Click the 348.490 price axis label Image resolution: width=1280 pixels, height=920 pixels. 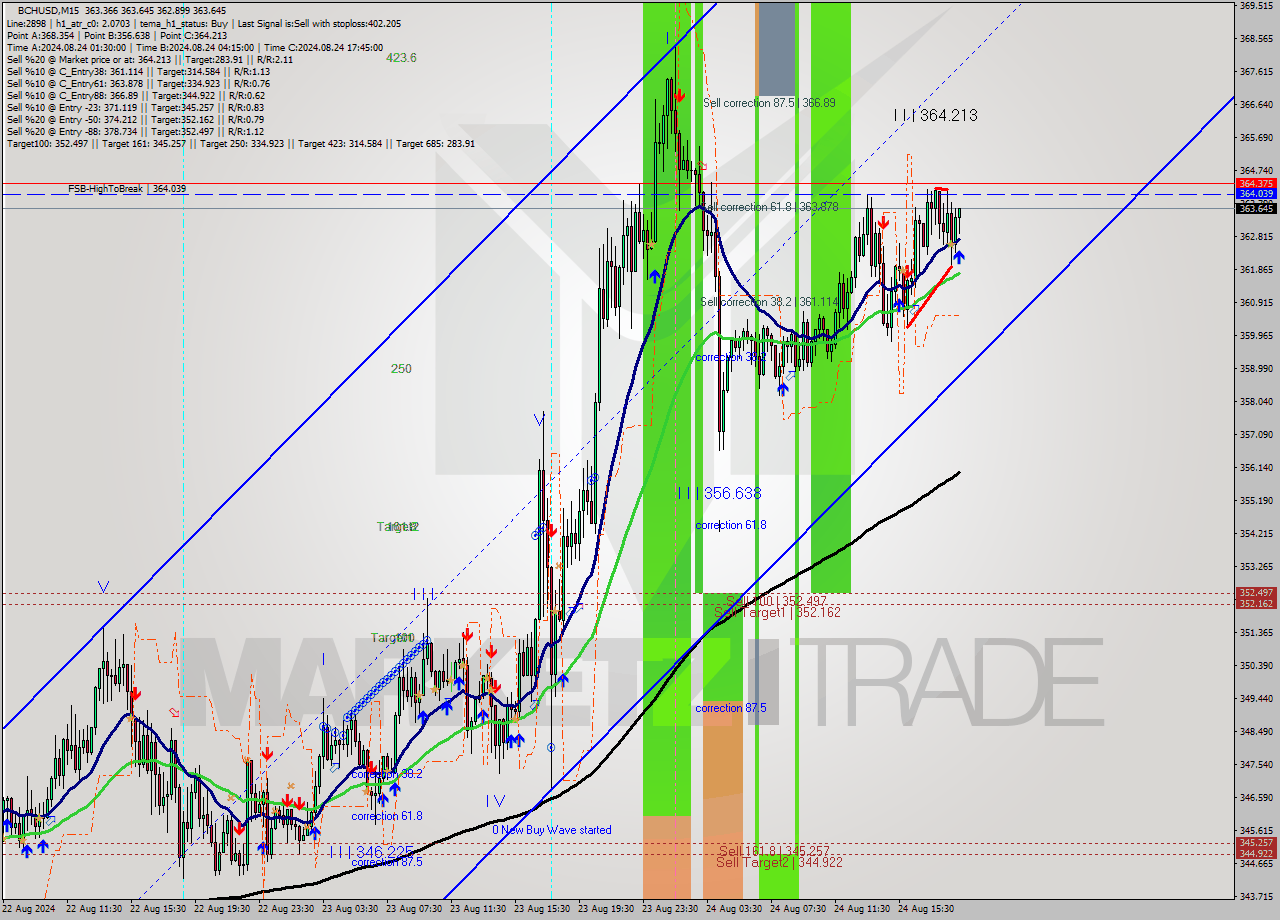[x=1256, y=732]
